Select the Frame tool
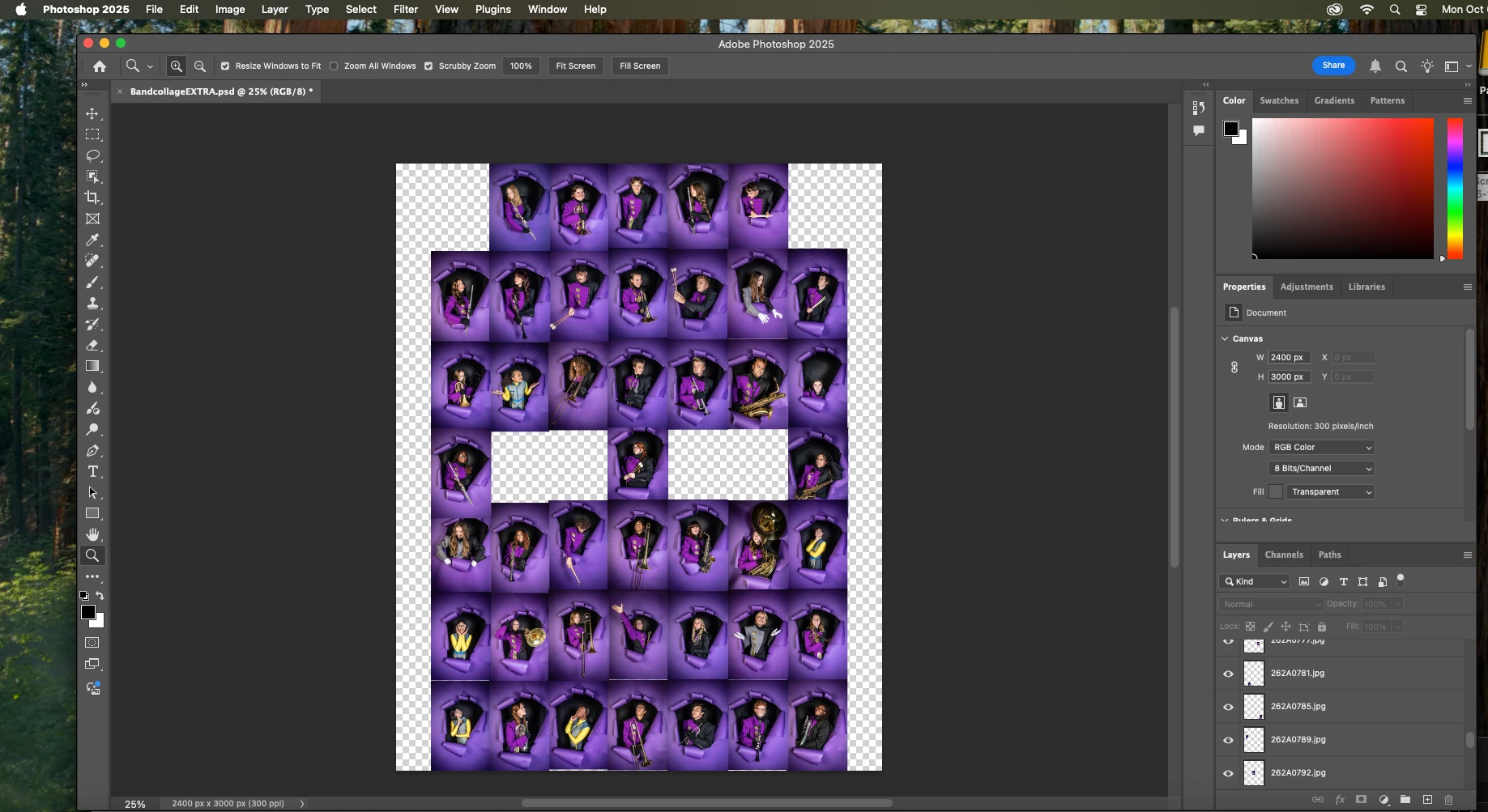 point(92,219)
